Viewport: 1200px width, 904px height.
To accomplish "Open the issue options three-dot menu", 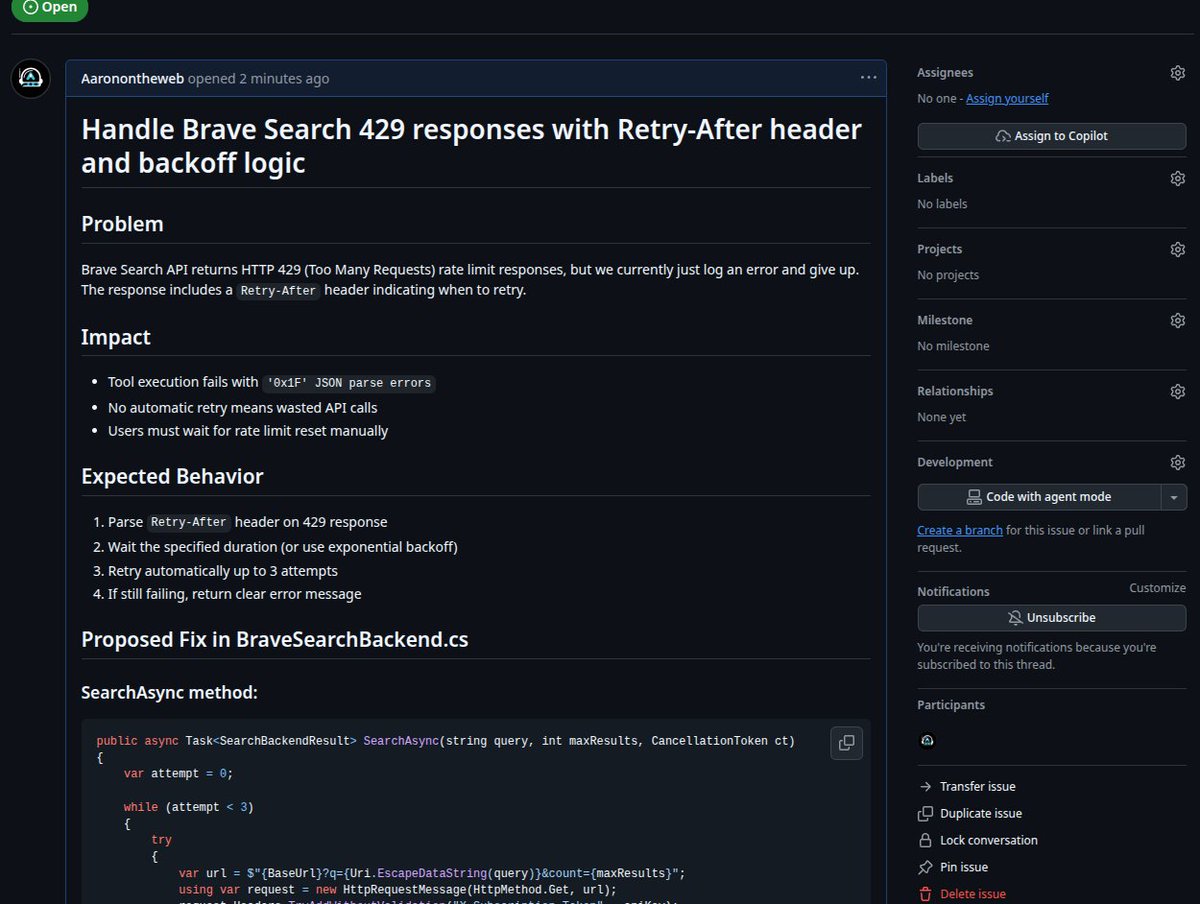I will [868, 78].
